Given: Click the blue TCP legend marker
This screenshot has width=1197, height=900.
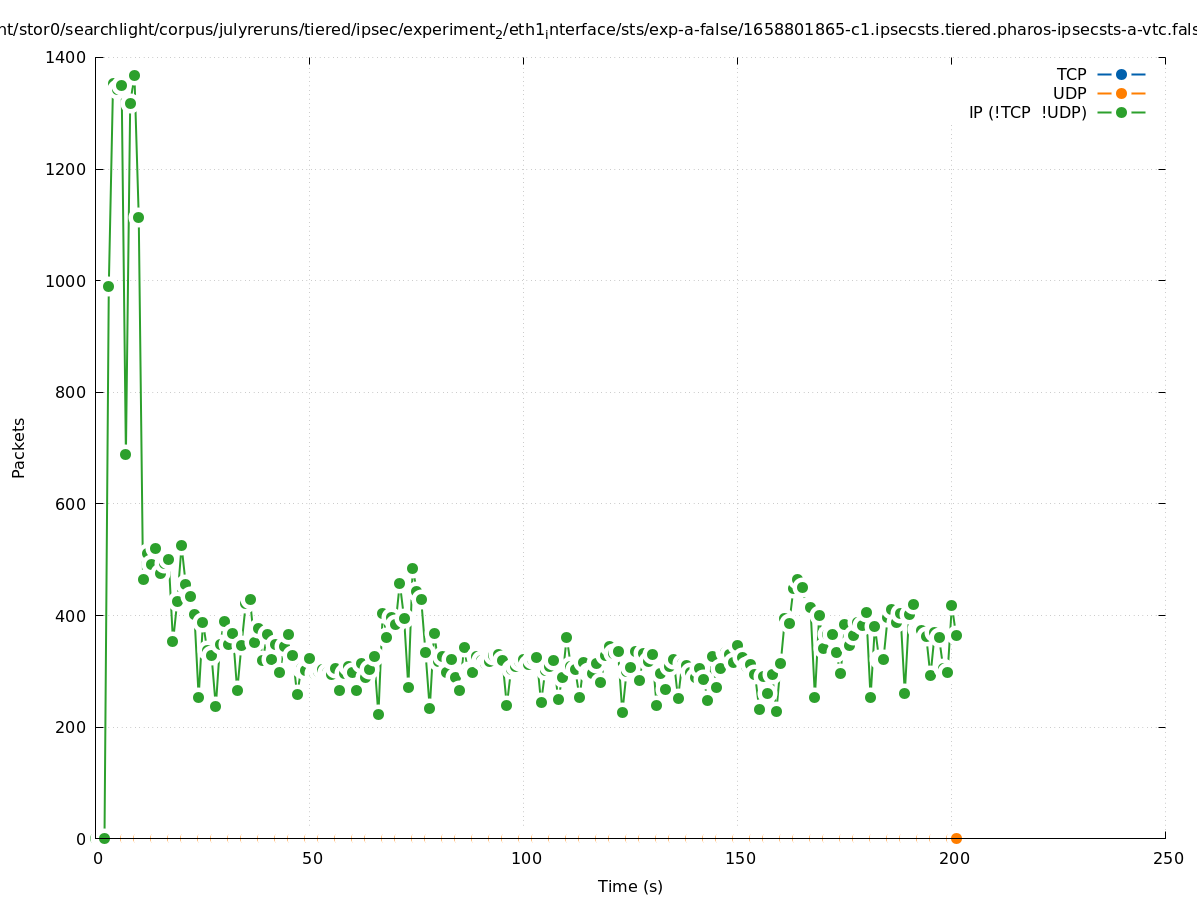Looking at the screenshot, I should (1121, 74).
